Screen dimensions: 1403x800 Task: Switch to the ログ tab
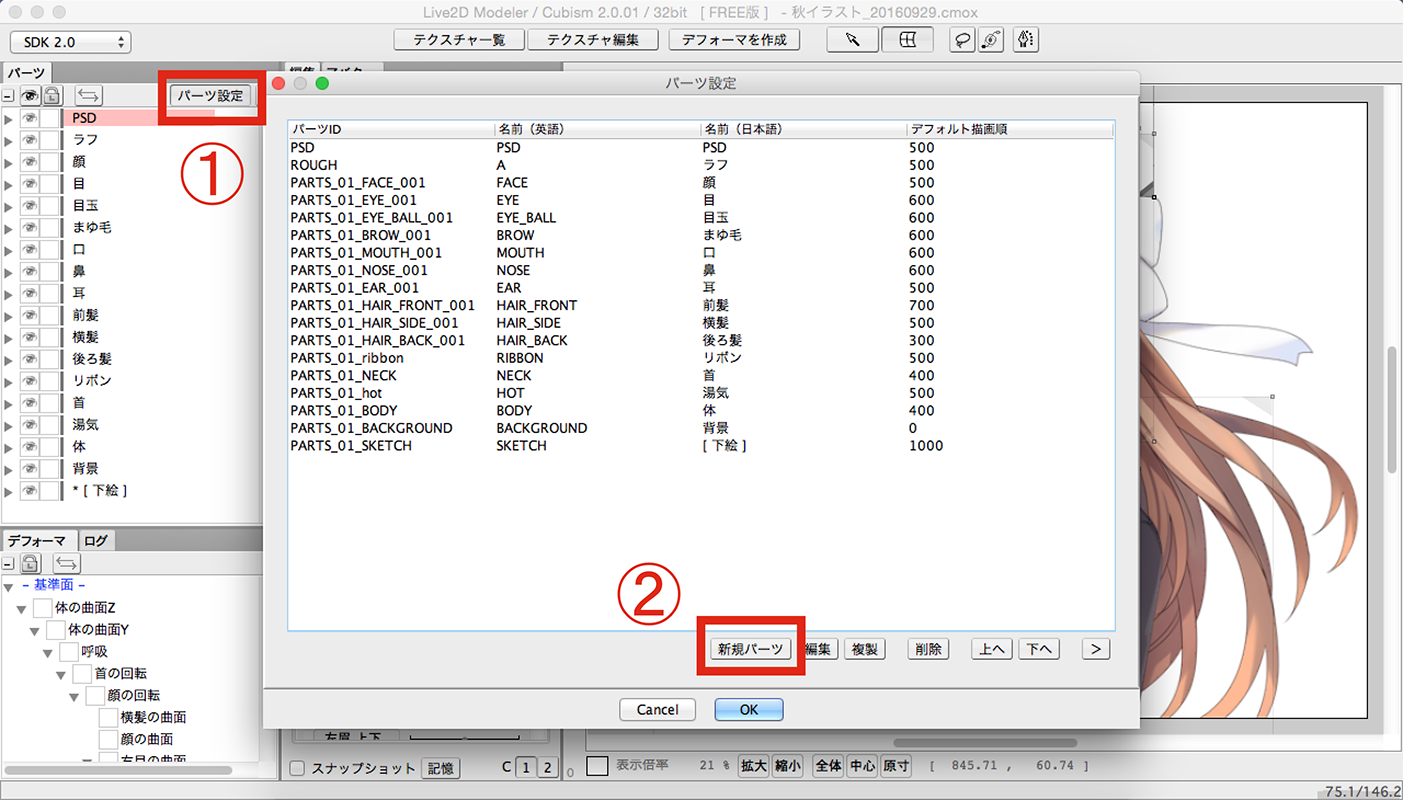click(x=96, y=541)
